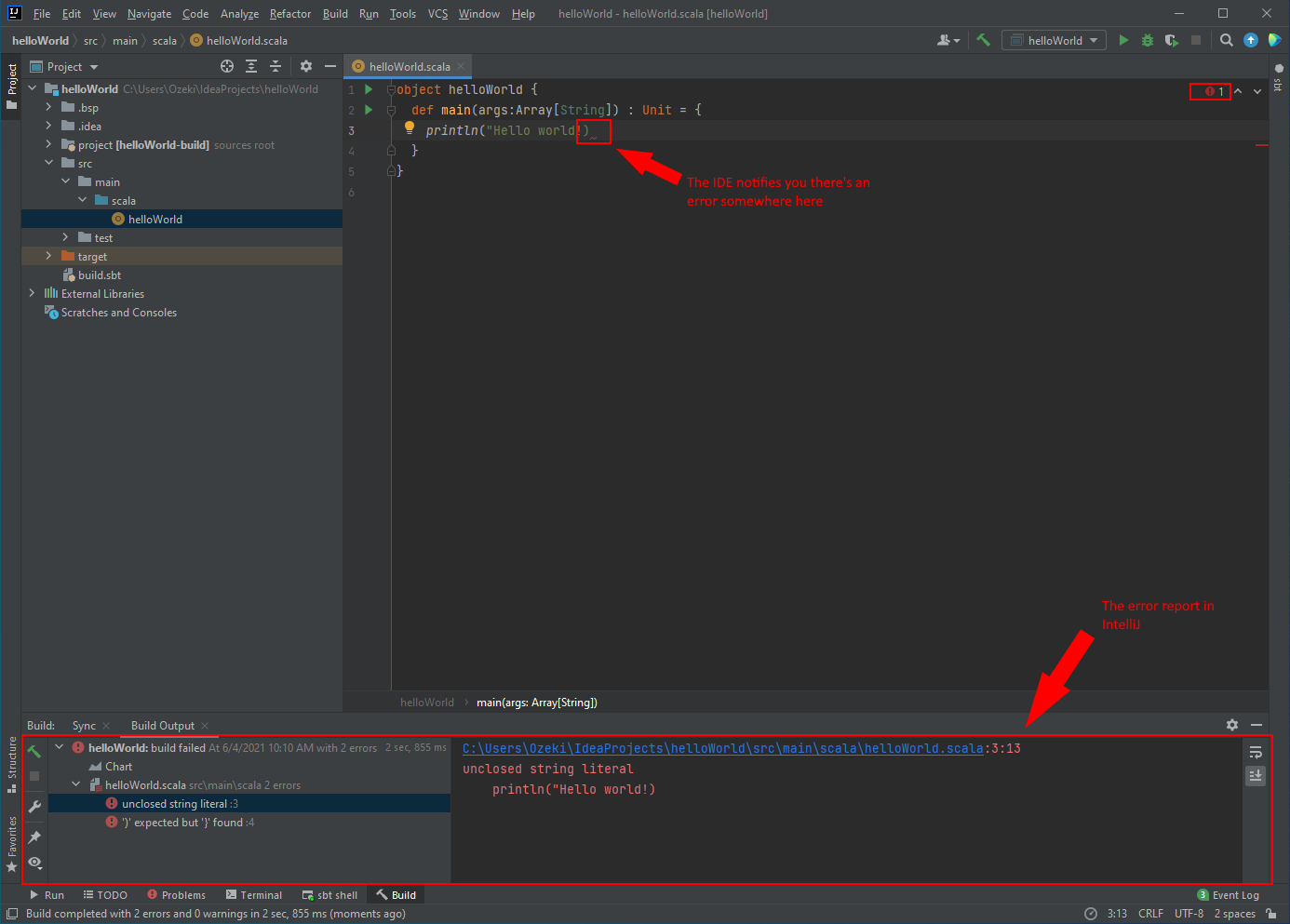Open the sbt shell tool window
1290x924 pixels.
[329, 895]
